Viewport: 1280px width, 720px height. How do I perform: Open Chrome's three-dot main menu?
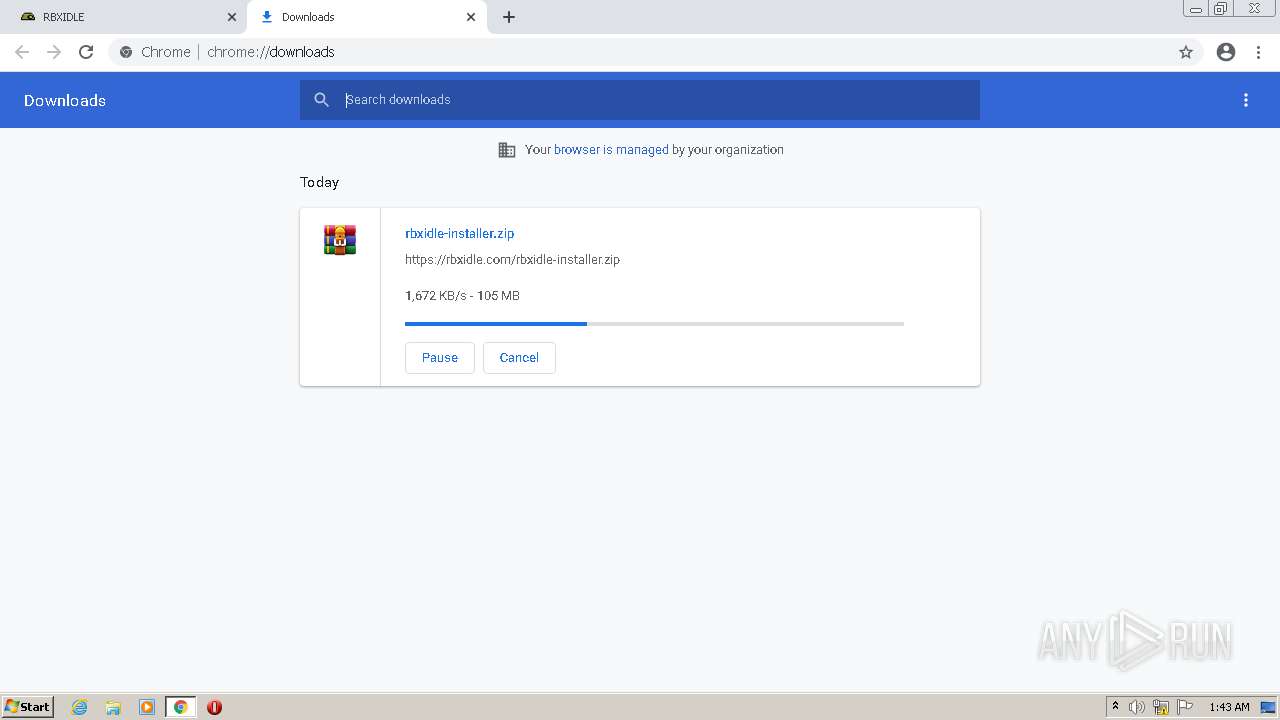pos(1259,52)
